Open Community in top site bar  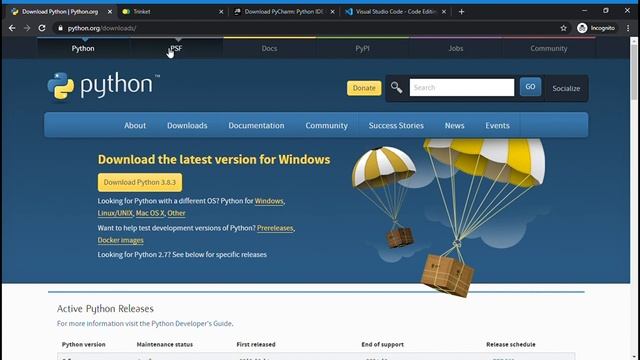click(x=549, y=48)
